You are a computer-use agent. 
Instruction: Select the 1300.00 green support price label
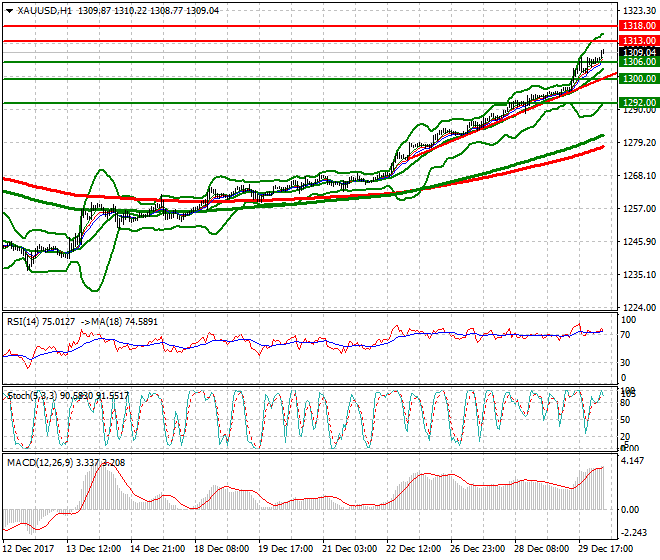639,79
